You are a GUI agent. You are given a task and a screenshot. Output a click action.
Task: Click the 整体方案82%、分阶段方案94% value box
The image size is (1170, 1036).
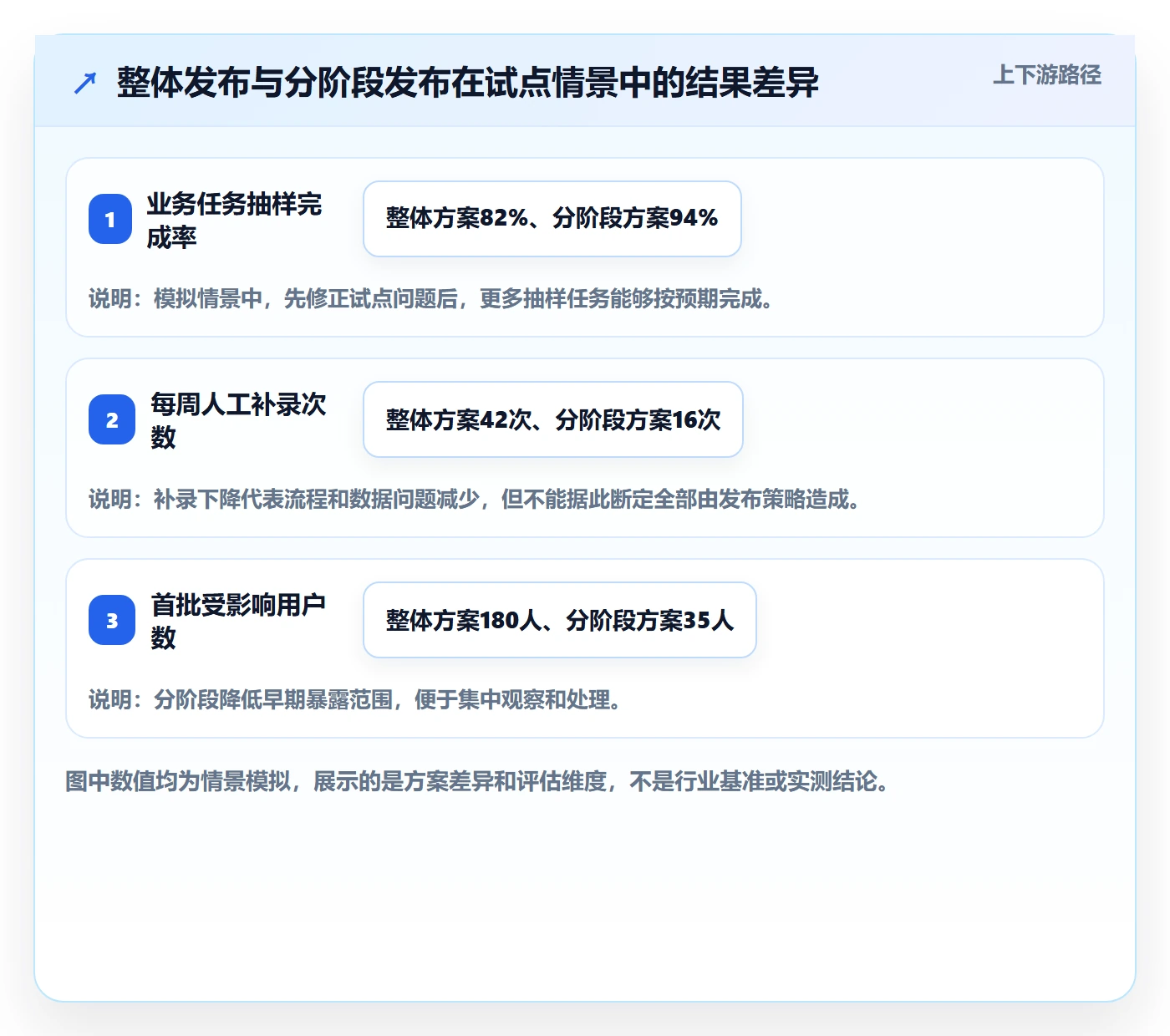552,219
